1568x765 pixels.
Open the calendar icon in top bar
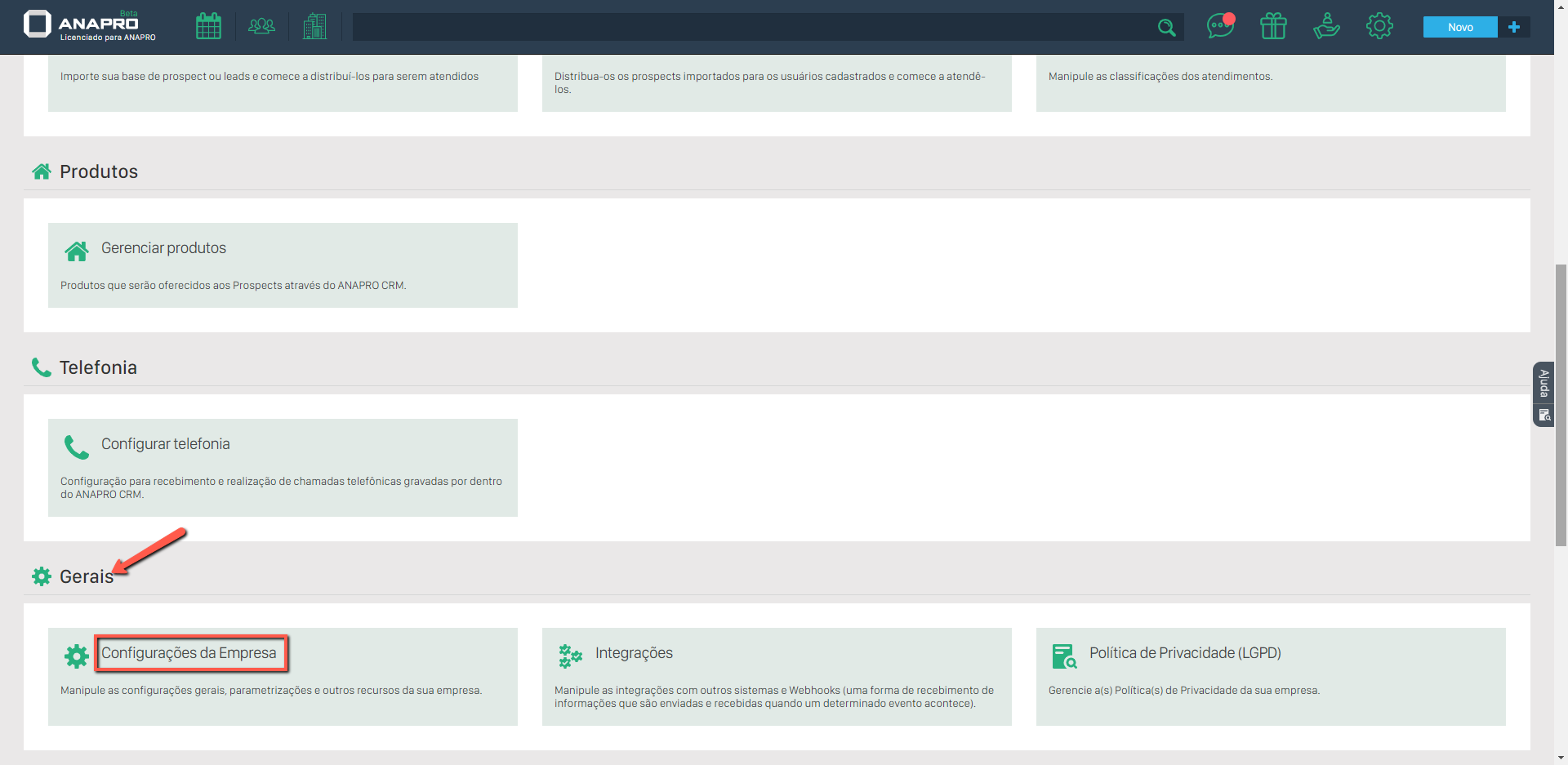pos(208,26)
